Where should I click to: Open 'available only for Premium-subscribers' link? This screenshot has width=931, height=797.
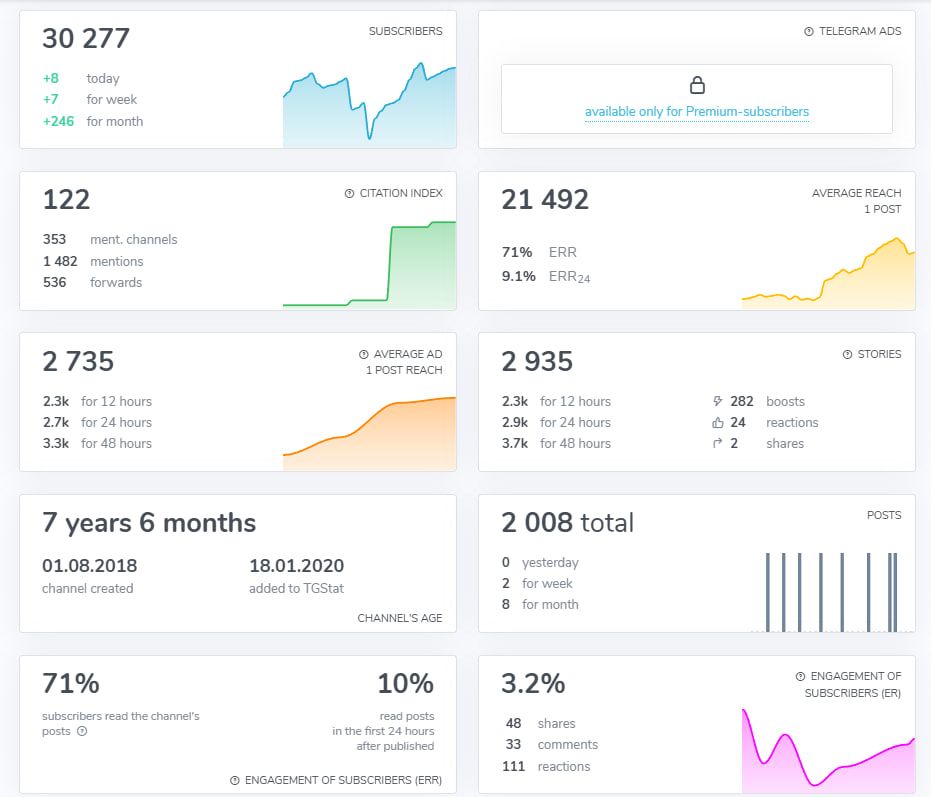coord(697,112)
